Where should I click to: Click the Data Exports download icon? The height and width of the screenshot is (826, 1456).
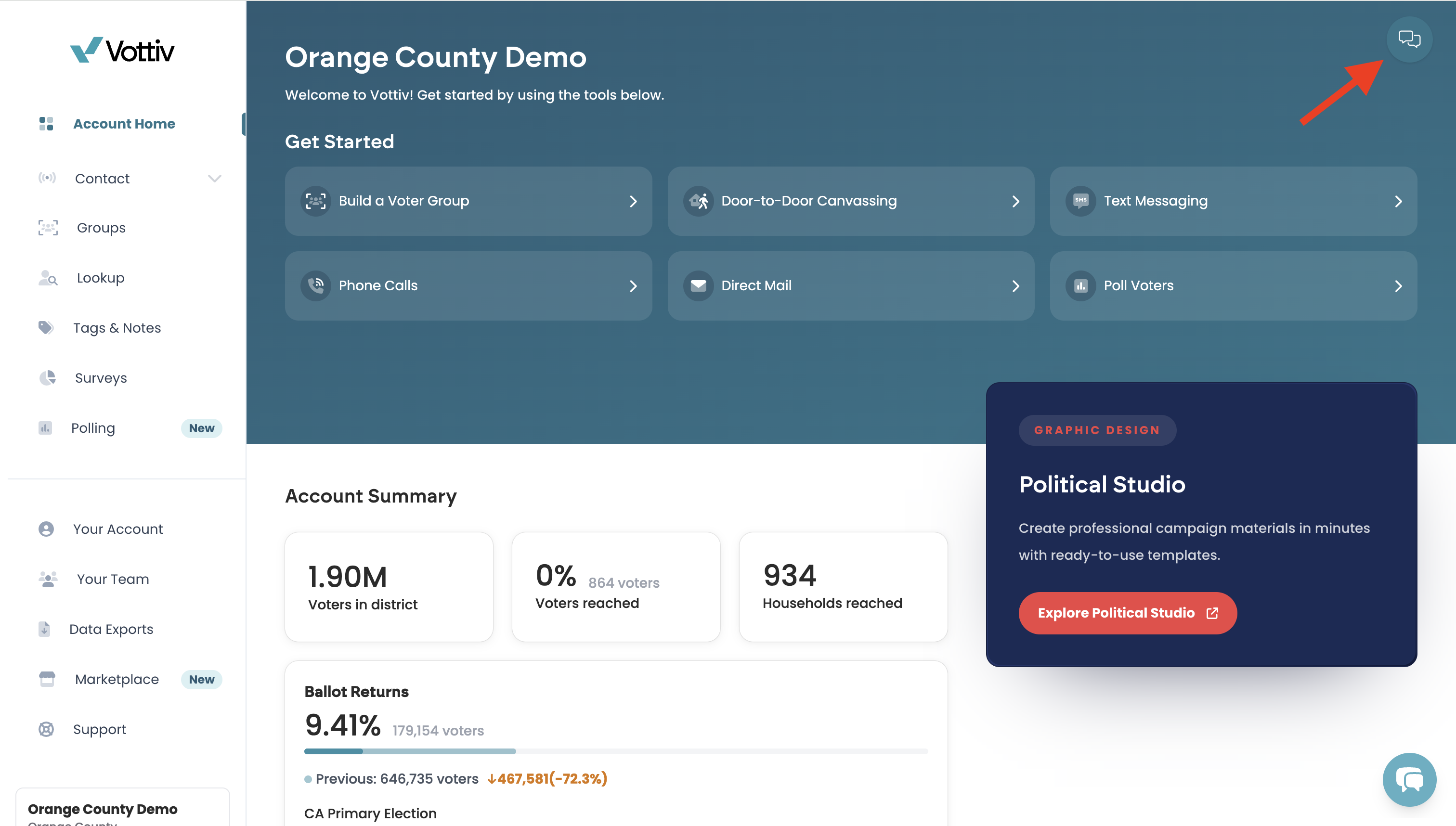(44, 629)
